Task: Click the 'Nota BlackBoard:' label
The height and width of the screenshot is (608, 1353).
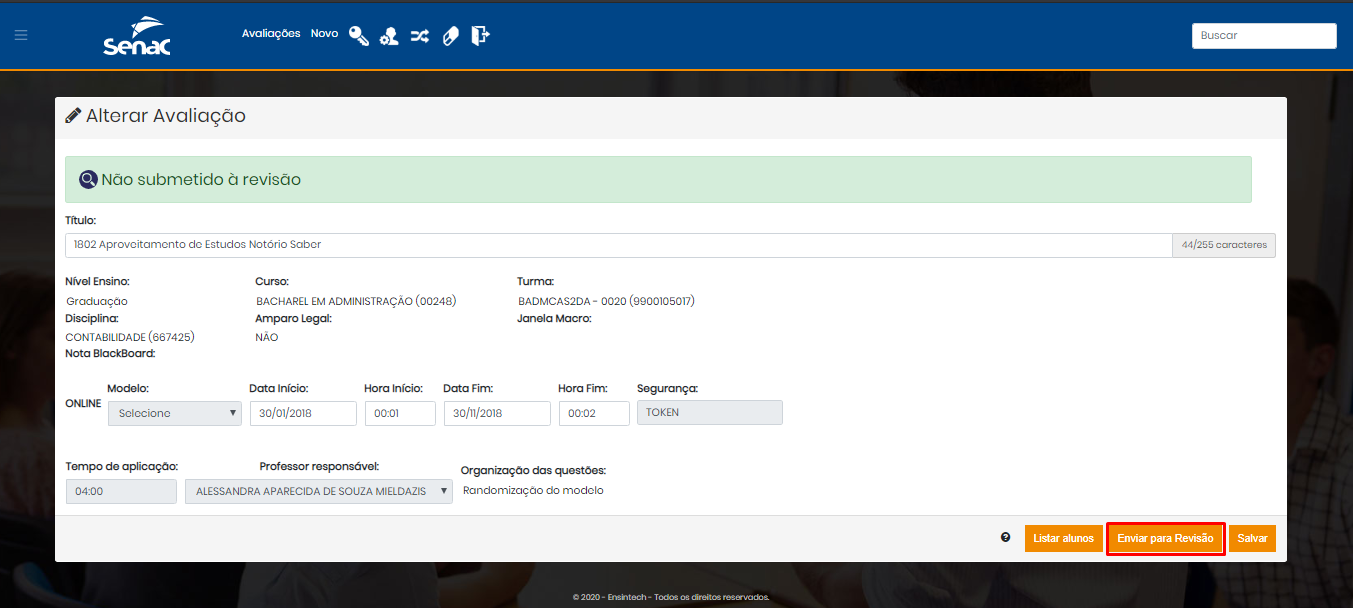Action: pyautogui.click(x=110, y=353)
